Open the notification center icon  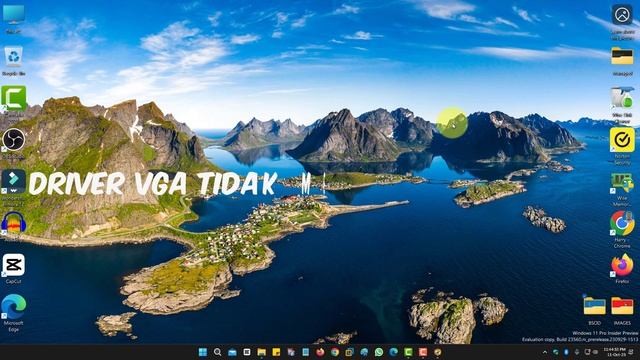tap(631, 352)
